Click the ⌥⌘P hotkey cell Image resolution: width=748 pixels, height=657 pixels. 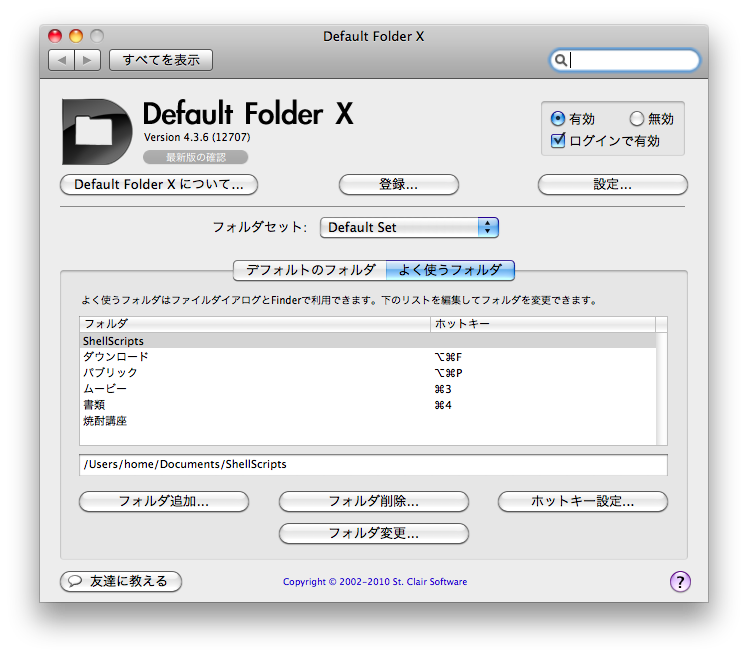(448, 373)
